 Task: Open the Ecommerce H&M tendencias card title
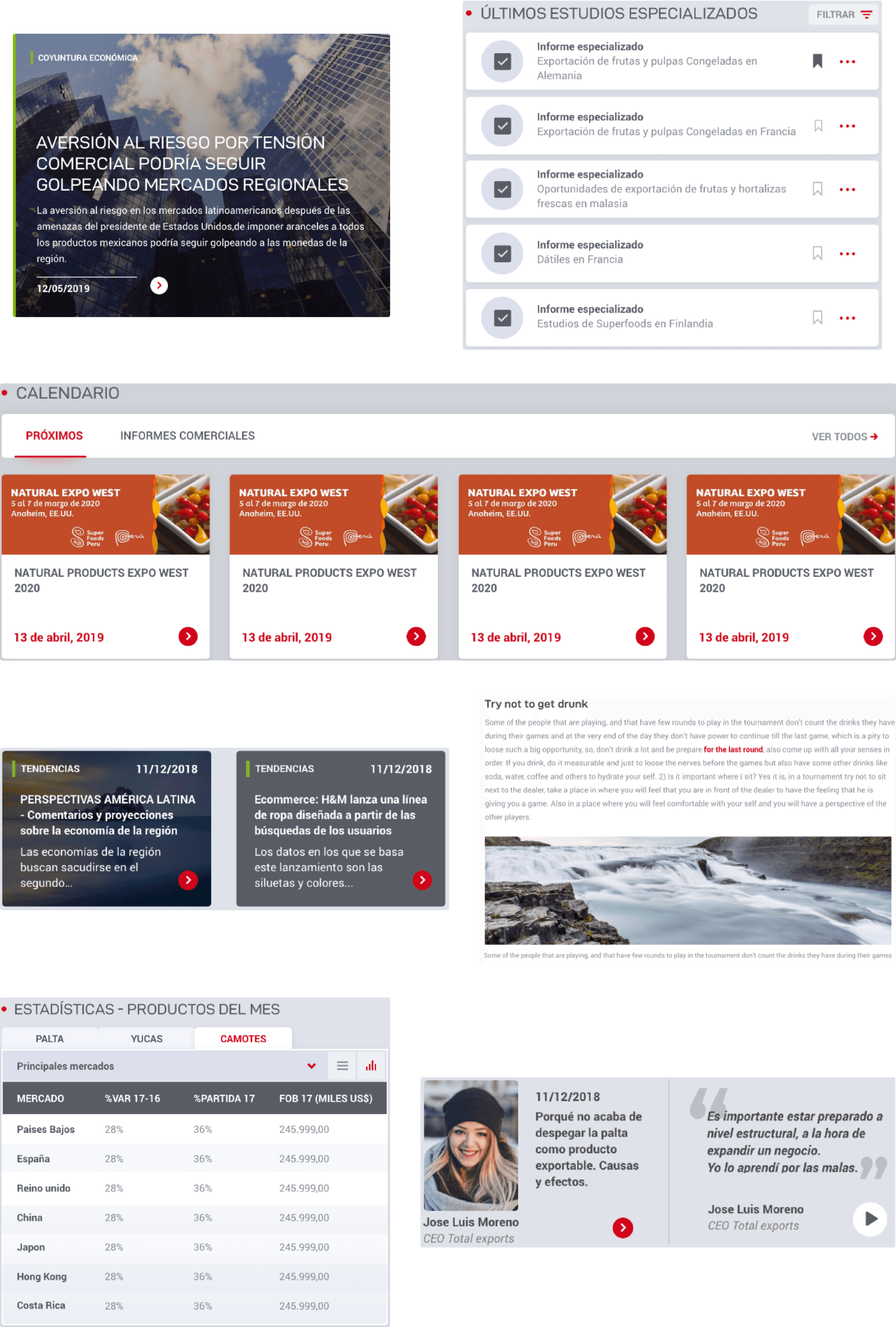tap(341, 815)
